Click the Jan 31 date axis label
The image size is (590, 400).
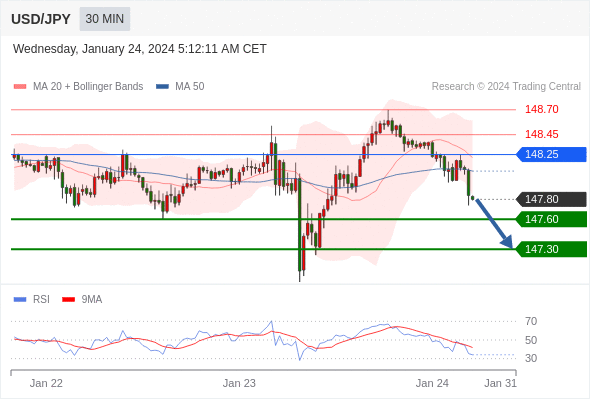pos(500,383)
